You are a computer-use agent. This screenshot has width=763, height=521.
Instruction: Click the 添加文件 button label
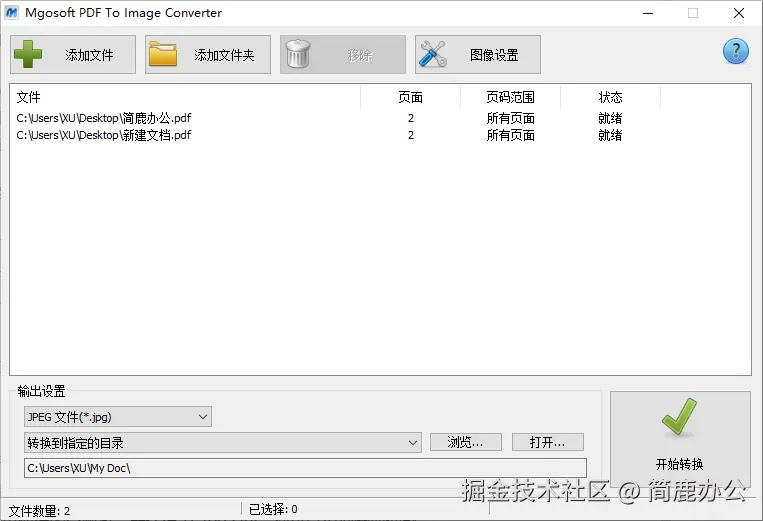90,55
